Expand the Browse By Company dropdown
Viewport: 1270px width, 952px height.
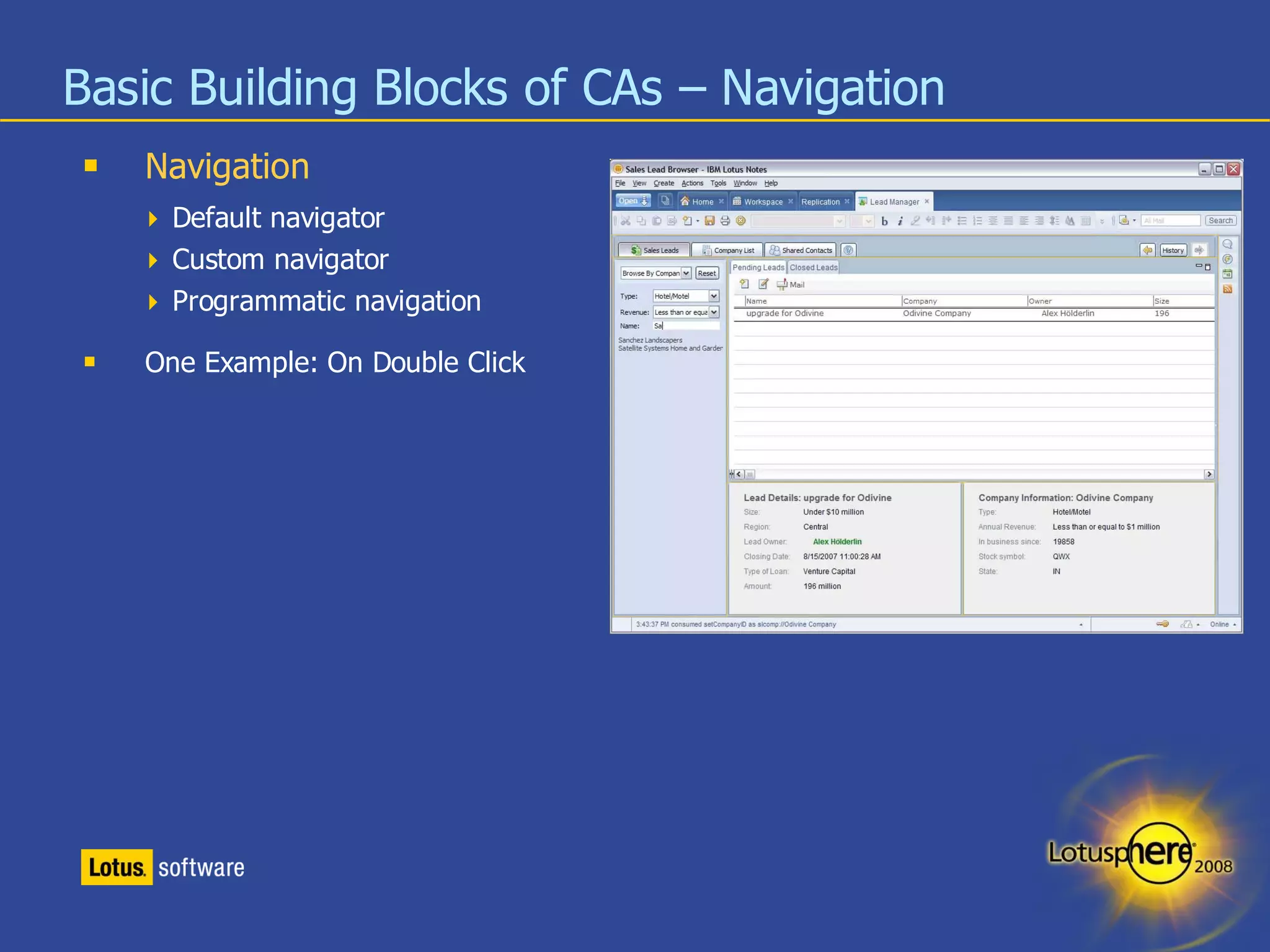686,273
